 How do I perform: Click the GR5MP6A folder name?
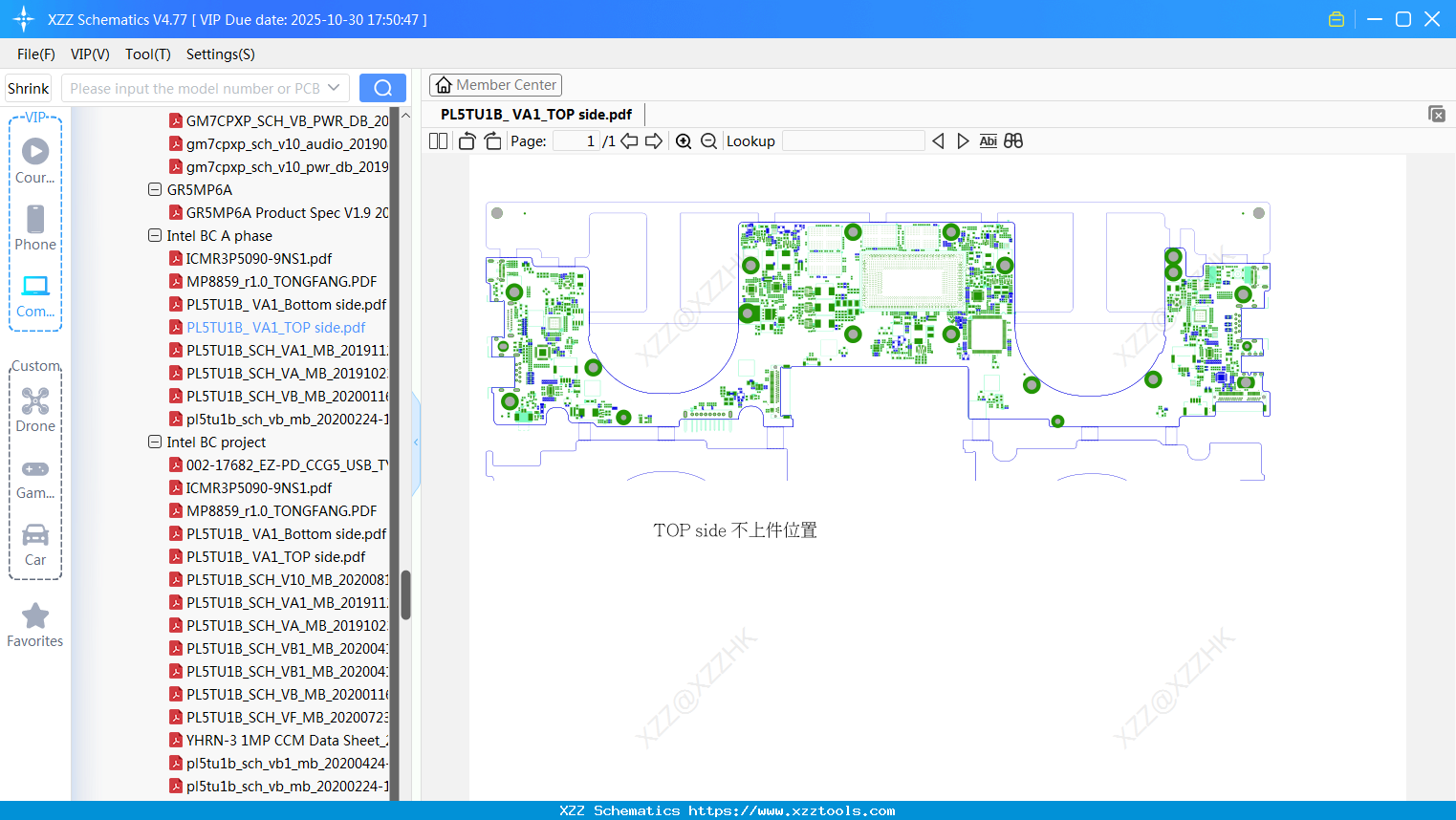coord(200,189)
